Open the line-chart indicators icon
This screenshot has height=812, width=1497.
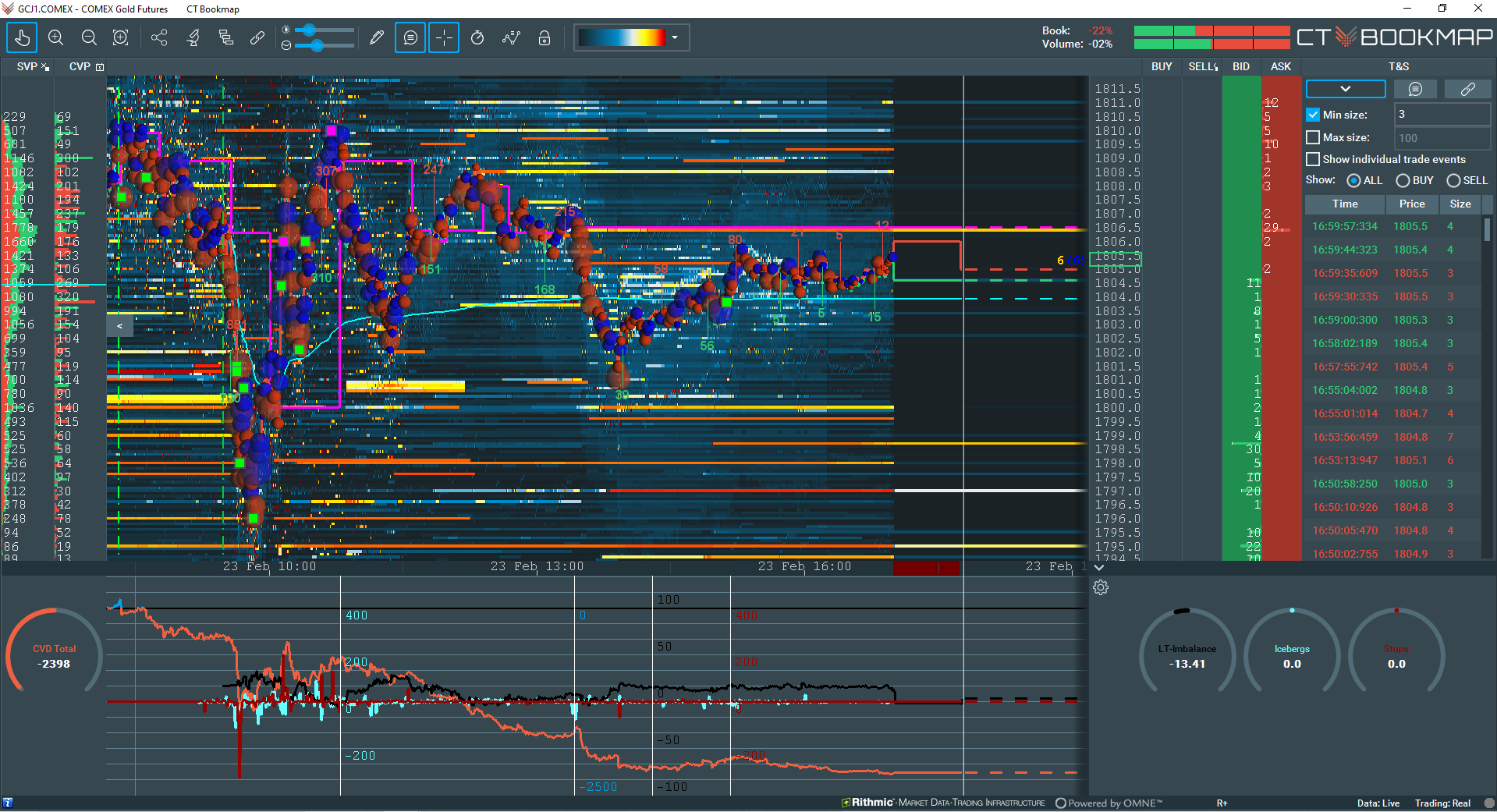pyautogui.click(x=511, y=37)
